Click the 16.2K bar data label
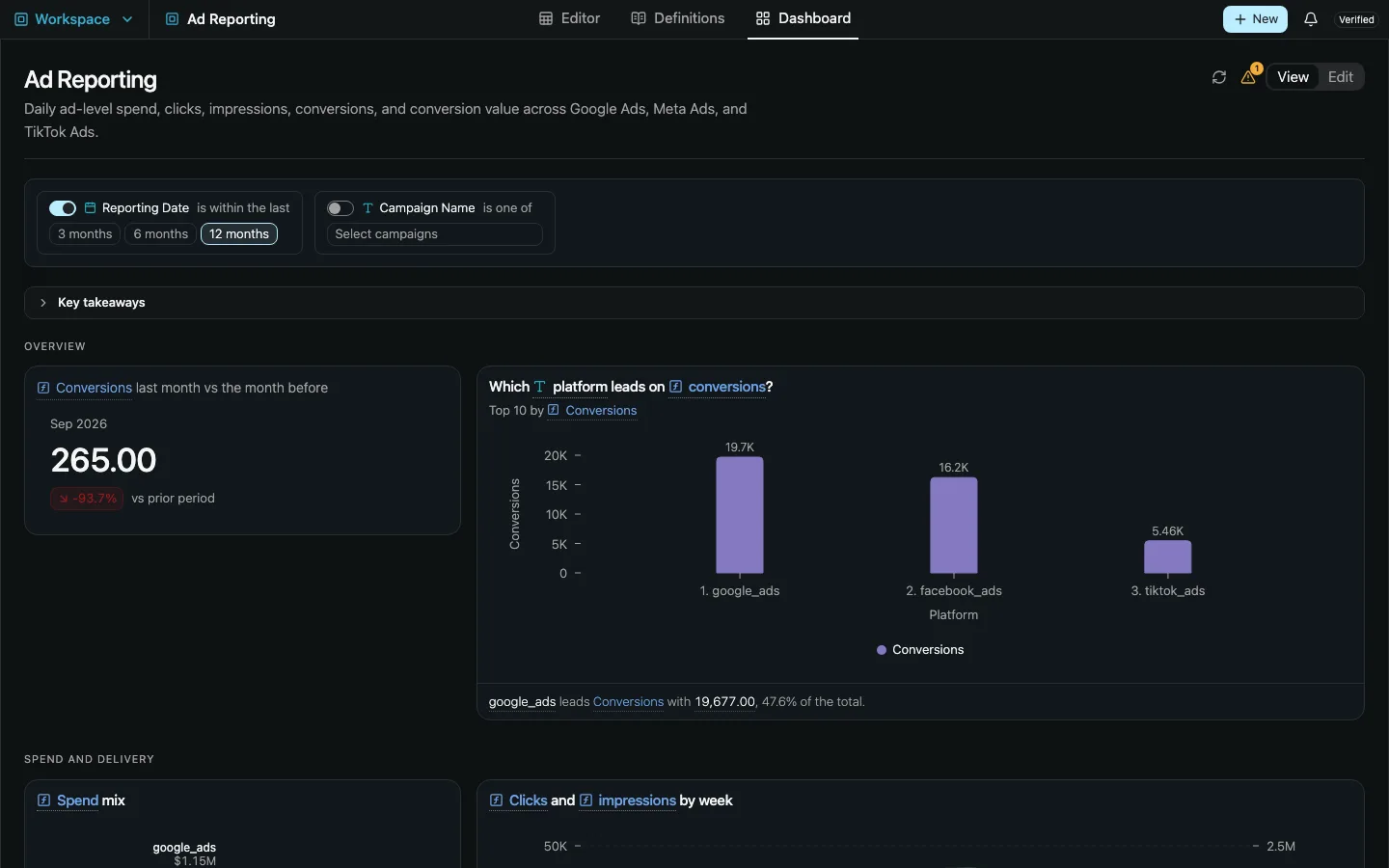Image resolution: width=1389 pixels, height=868 pixels. pyautogui.click(x=954, y=468)
